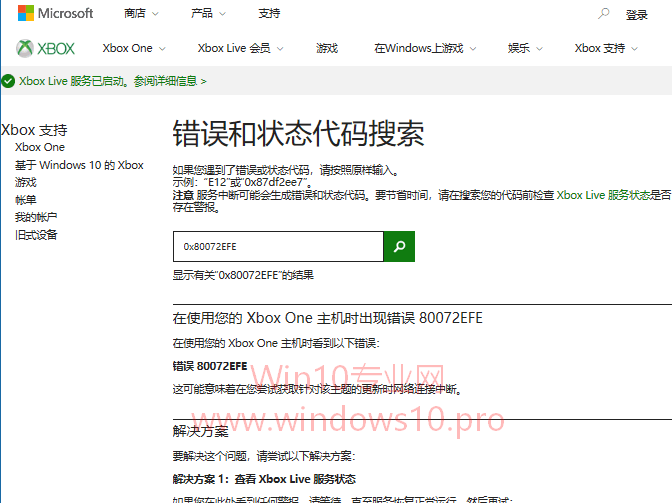The height and width of the screenshot is (503, 672).
Task: Select 基于 Windows 10 的 Xbox sidebar link
Action: pos(79,165)
